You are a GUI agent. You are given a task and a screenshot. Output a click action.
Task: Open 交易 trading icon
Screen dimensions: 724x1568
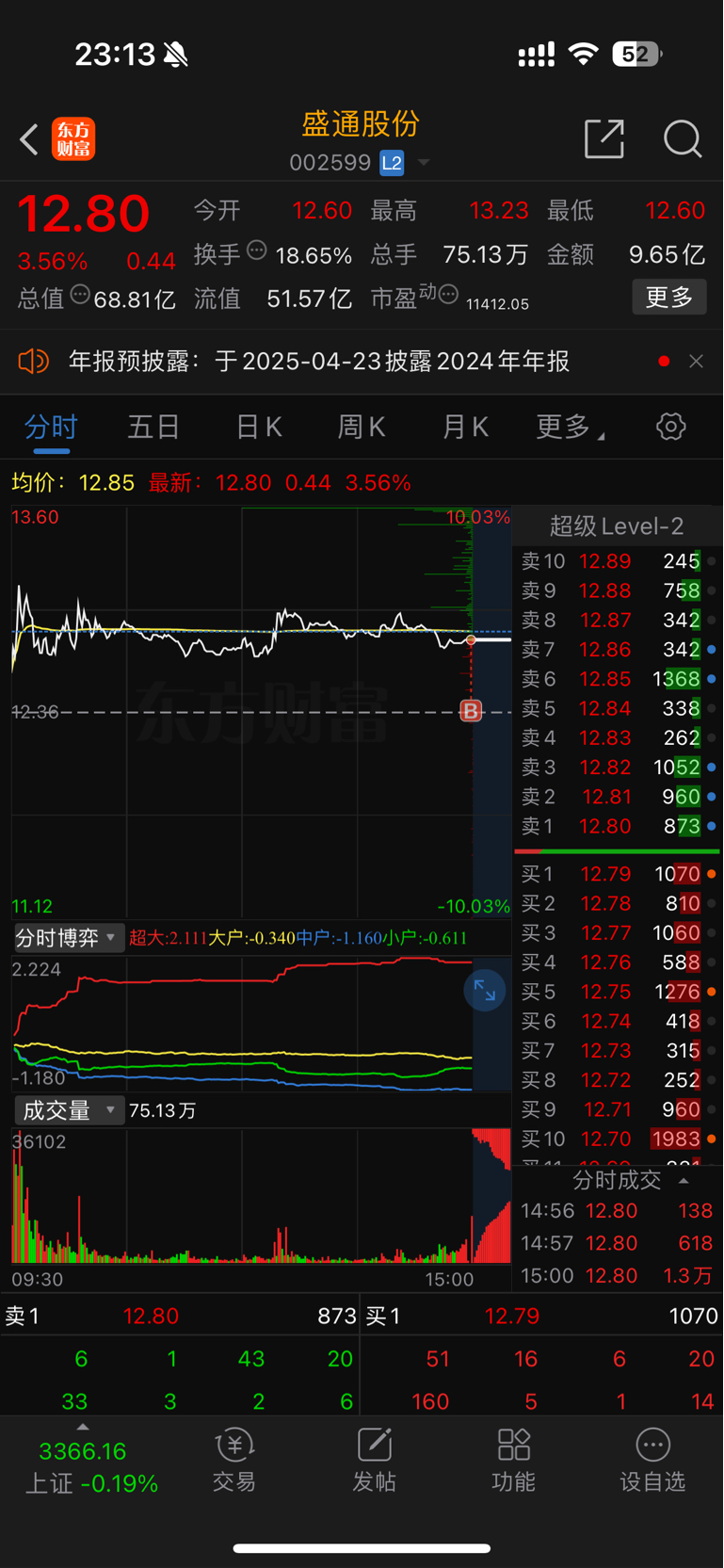coord(234,1461)
